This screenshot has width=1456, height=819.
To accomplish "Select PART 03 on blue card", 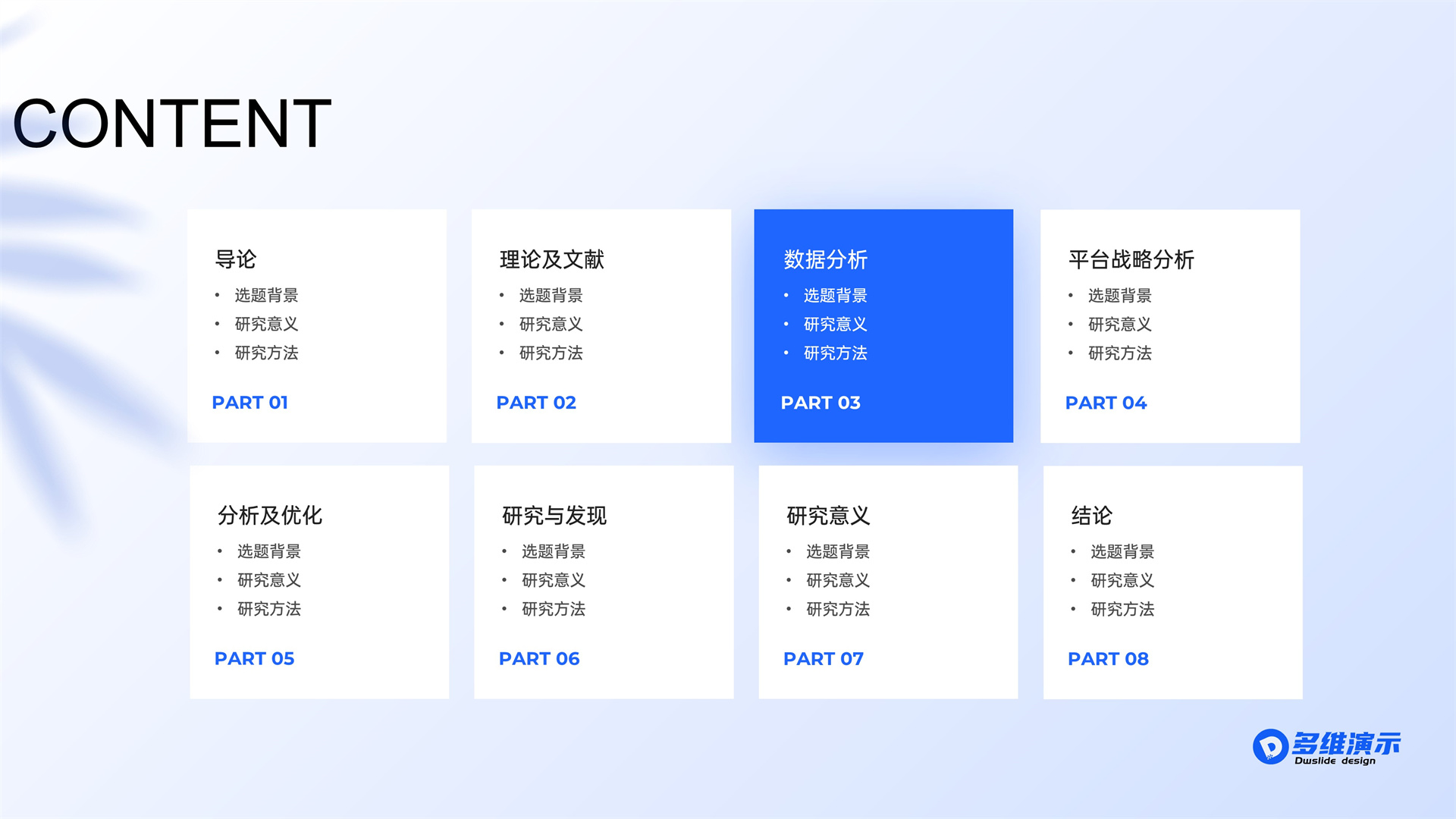I will tap(821, 403).
